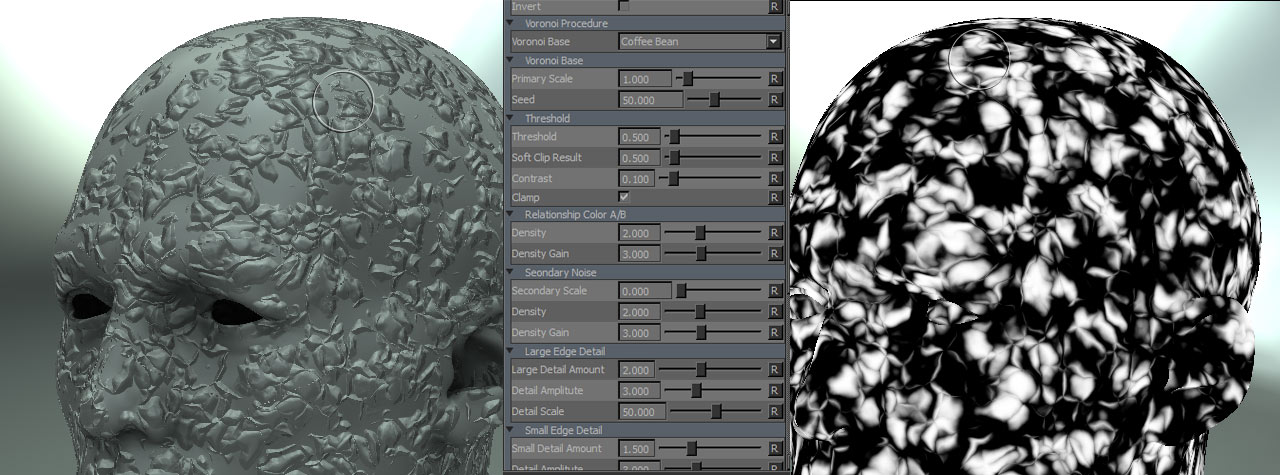The image size is (1280, 475).
Task: Uncheck the Clamp checkbox
Action: 624,197
